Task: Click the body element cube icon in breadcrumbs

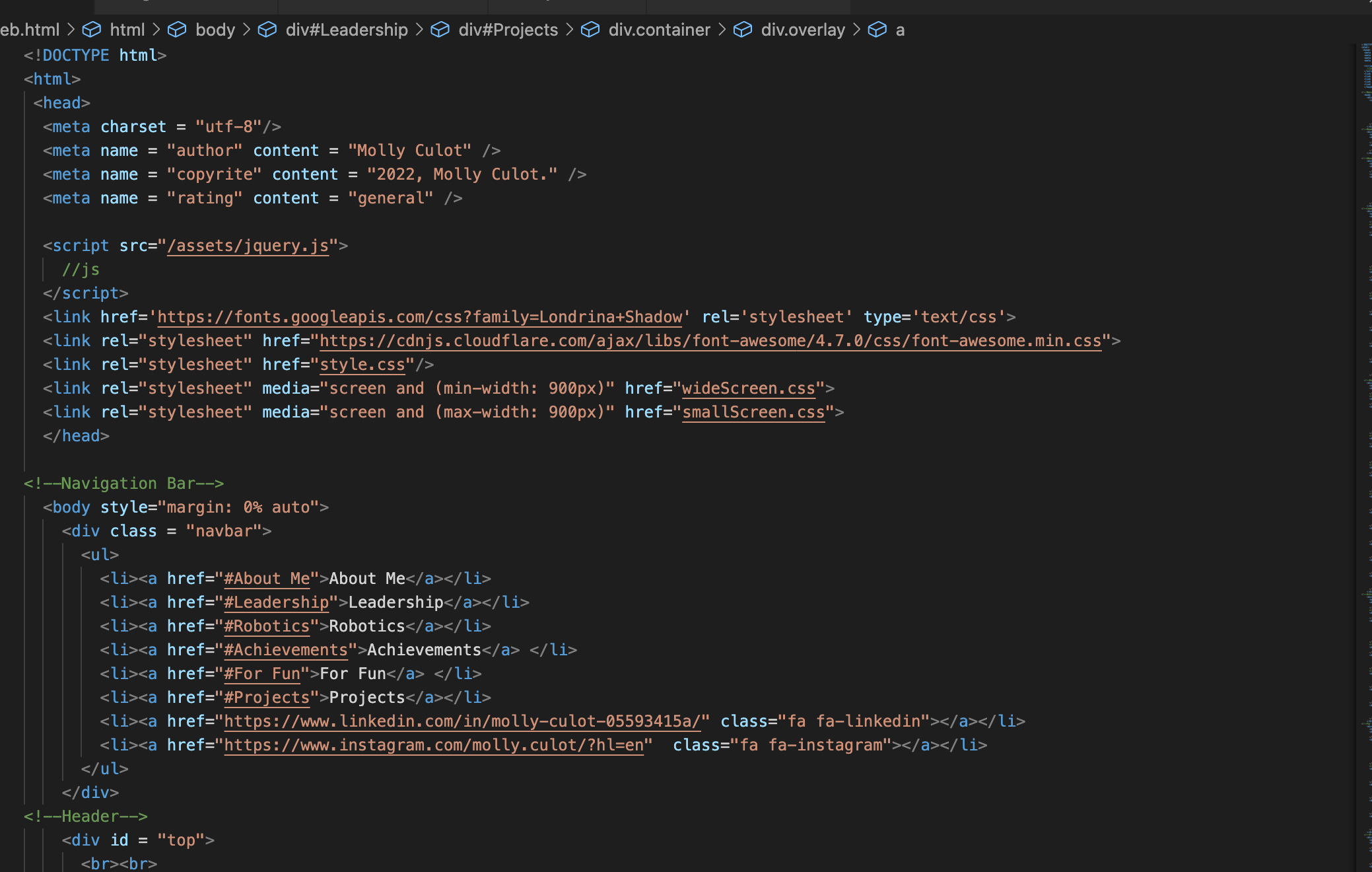Action: click(177, 30)
